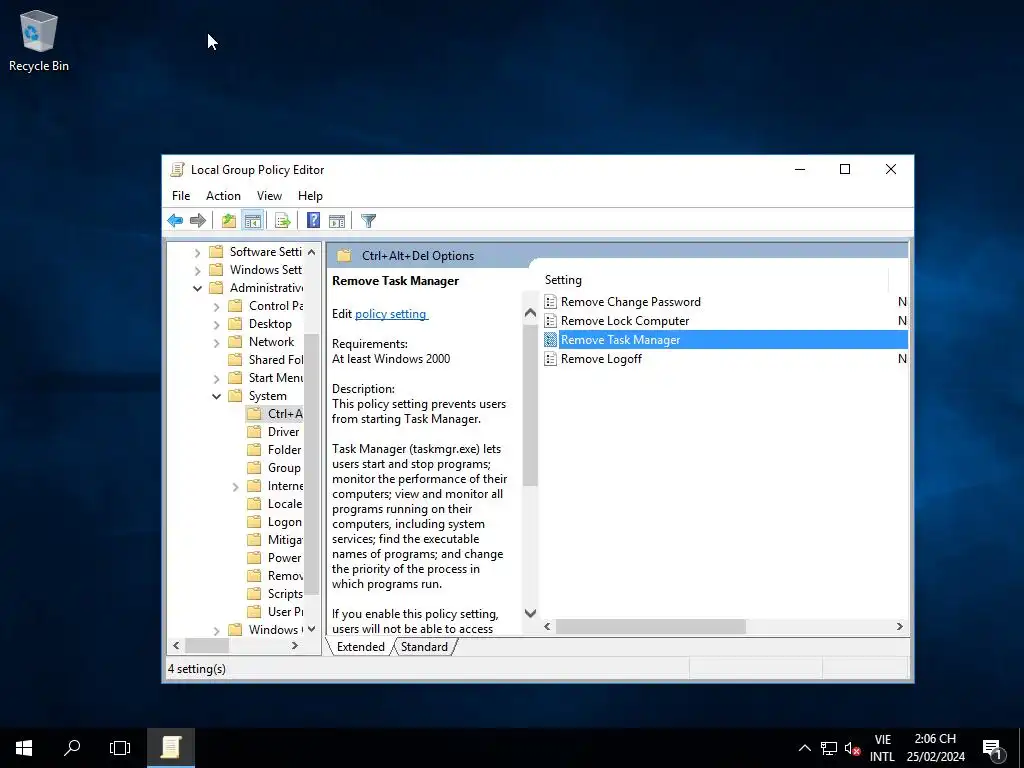The image size is (1024, 768).
Task: Click the settings list horizontal scrollbar thumb
Action: 650,626
